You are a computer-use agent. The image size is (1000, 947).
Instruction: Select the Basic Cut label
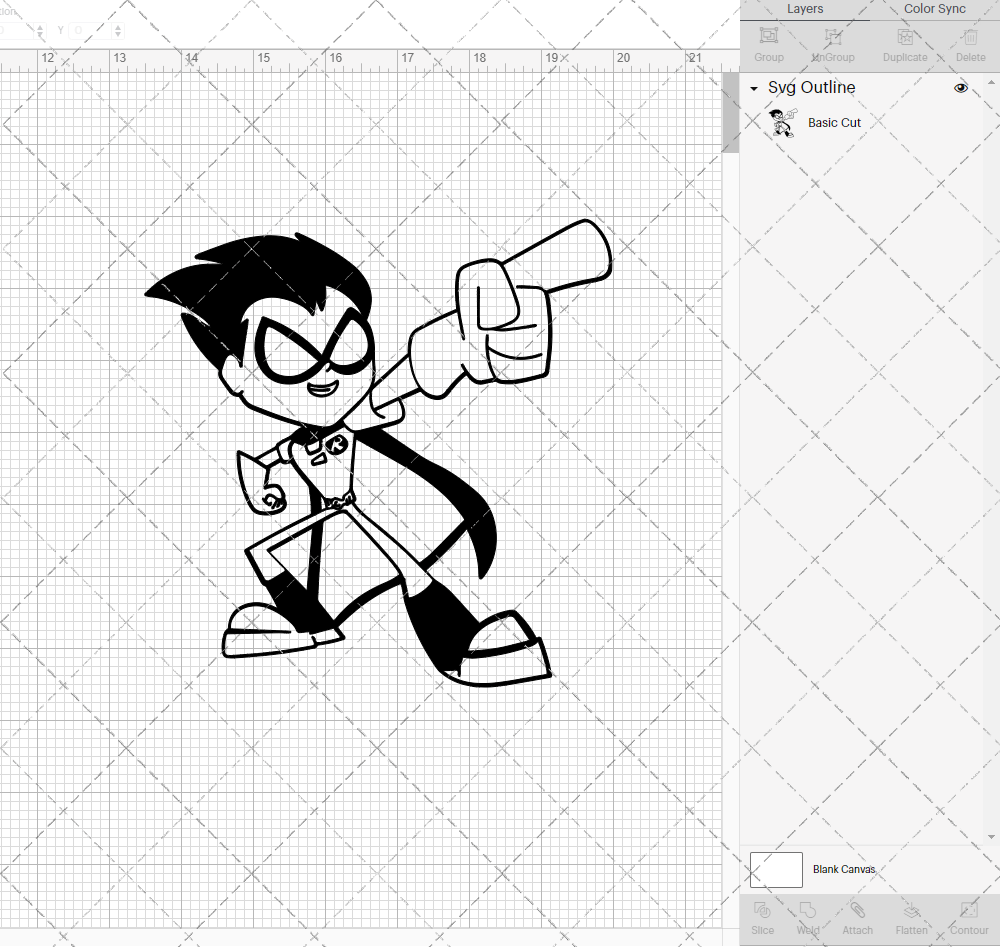[x=834, y=122]
